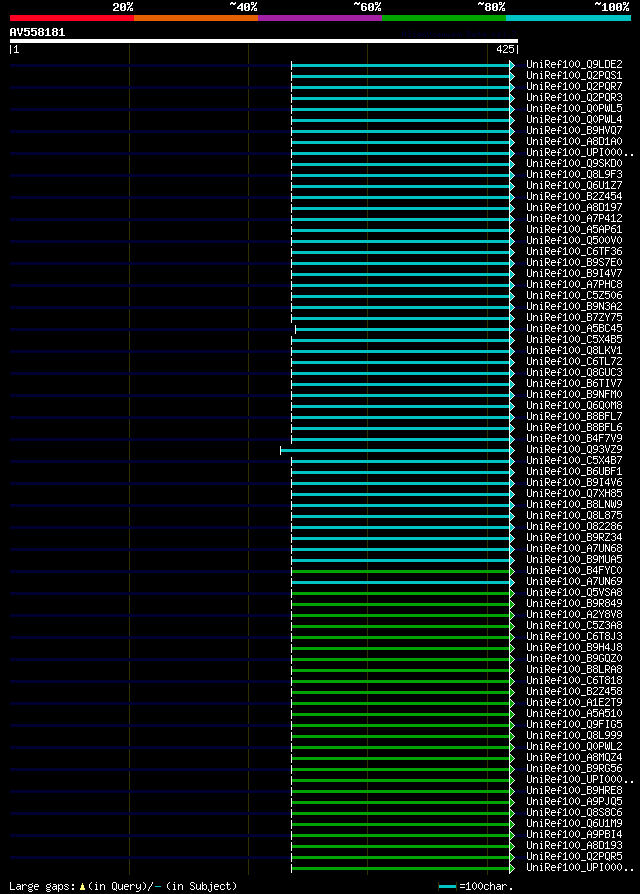Select the UniRef100_A5BC45 label
The width and height of the screenshot is (640, 894).
click(574, 328)
